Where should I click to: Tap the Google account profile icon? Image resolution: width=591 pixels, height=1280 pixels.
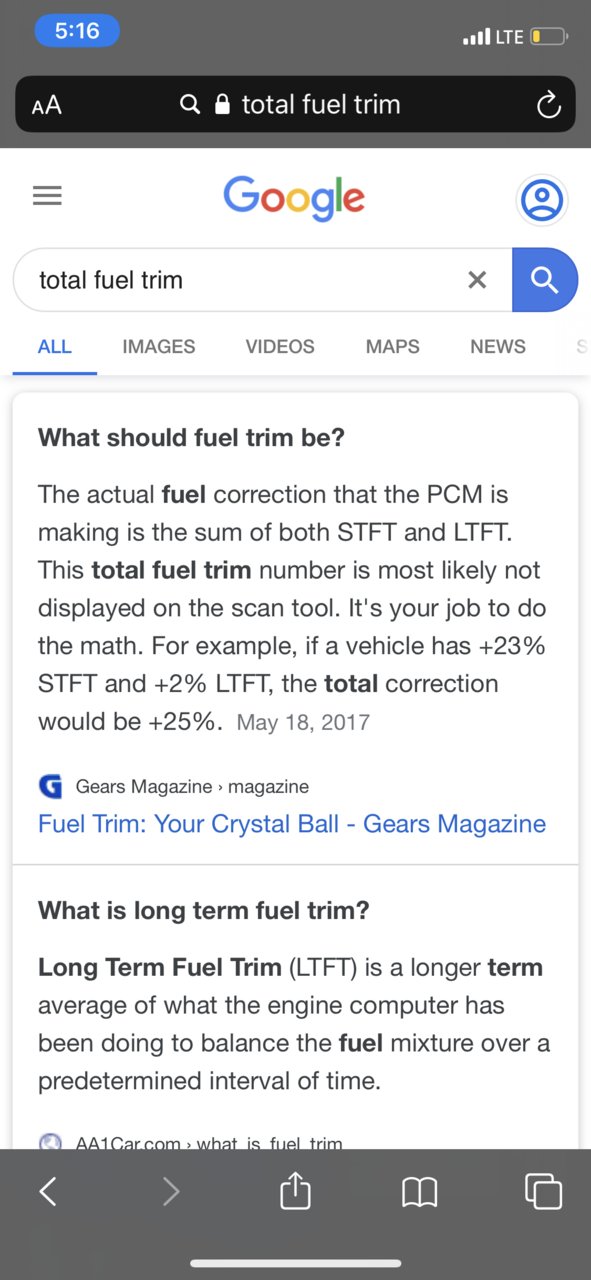[x=543, y=199]
